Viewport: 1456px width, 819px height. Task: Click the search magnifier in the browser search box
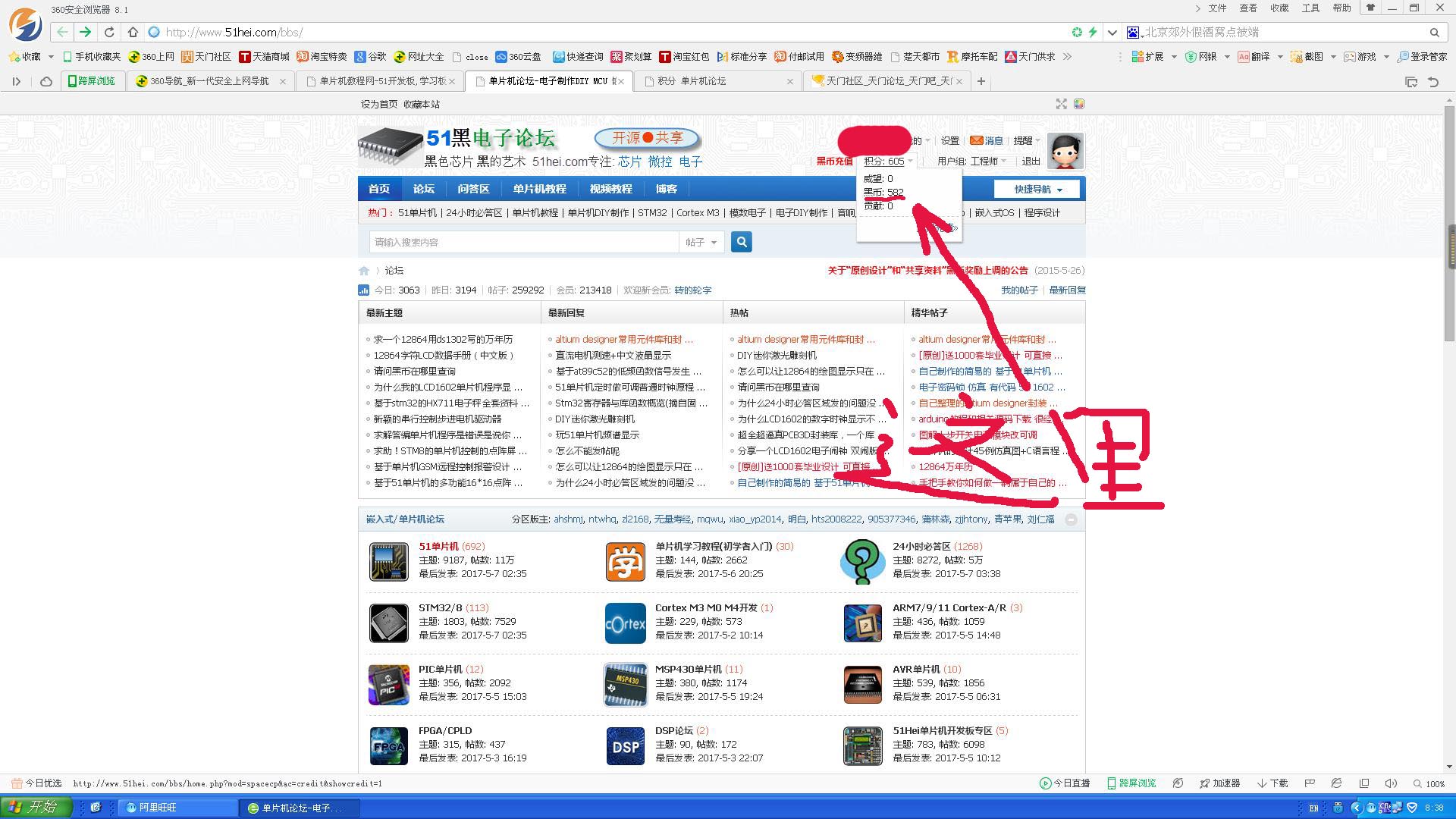tap(1434, 33)
